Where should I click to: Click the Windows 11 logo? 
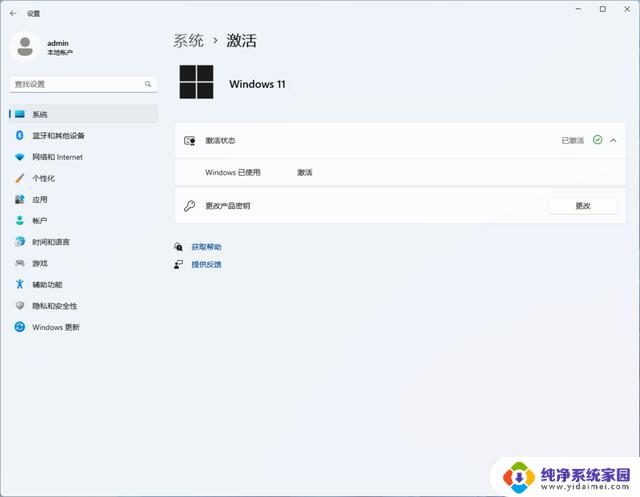196,82
